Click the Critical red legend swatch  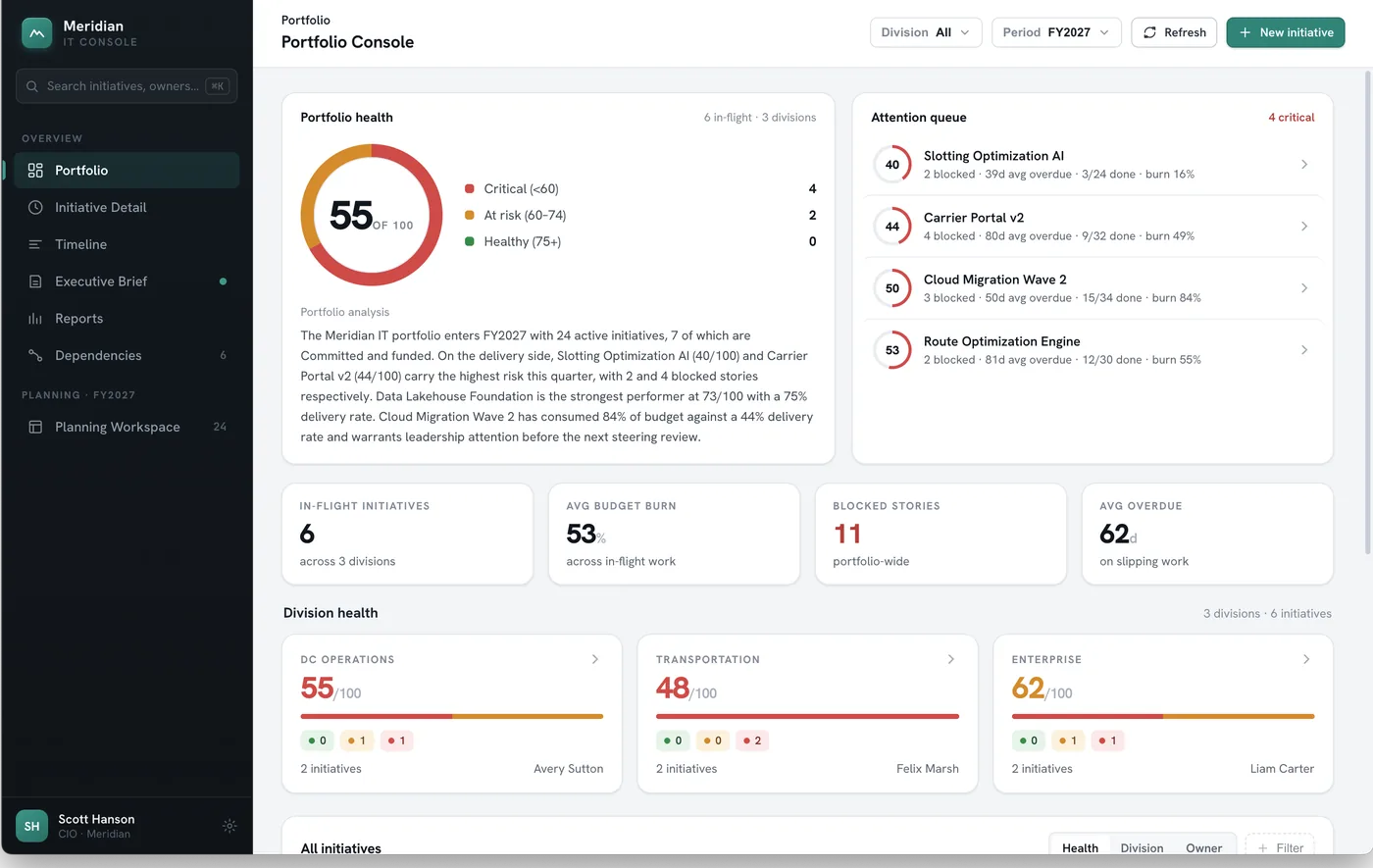pos(470,189)
